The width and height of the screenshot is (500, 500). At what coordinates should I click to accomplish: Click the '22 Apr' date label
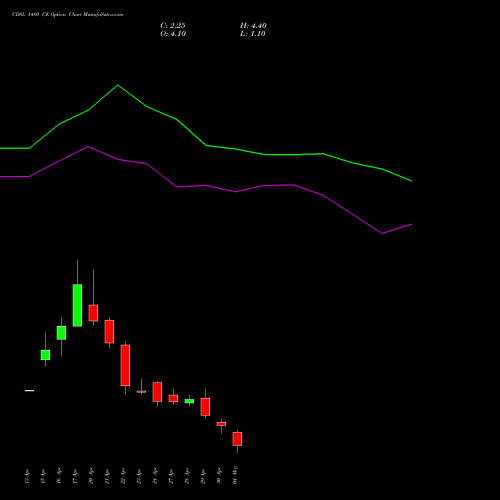tap(123, 476)
